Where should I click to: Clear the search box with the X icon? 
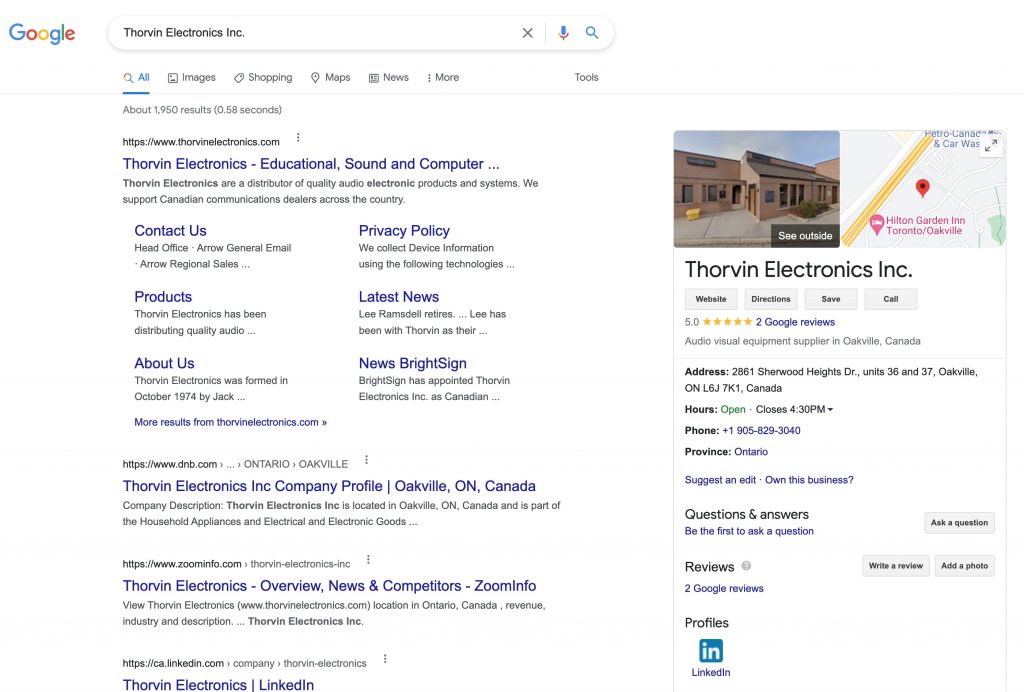528,33
